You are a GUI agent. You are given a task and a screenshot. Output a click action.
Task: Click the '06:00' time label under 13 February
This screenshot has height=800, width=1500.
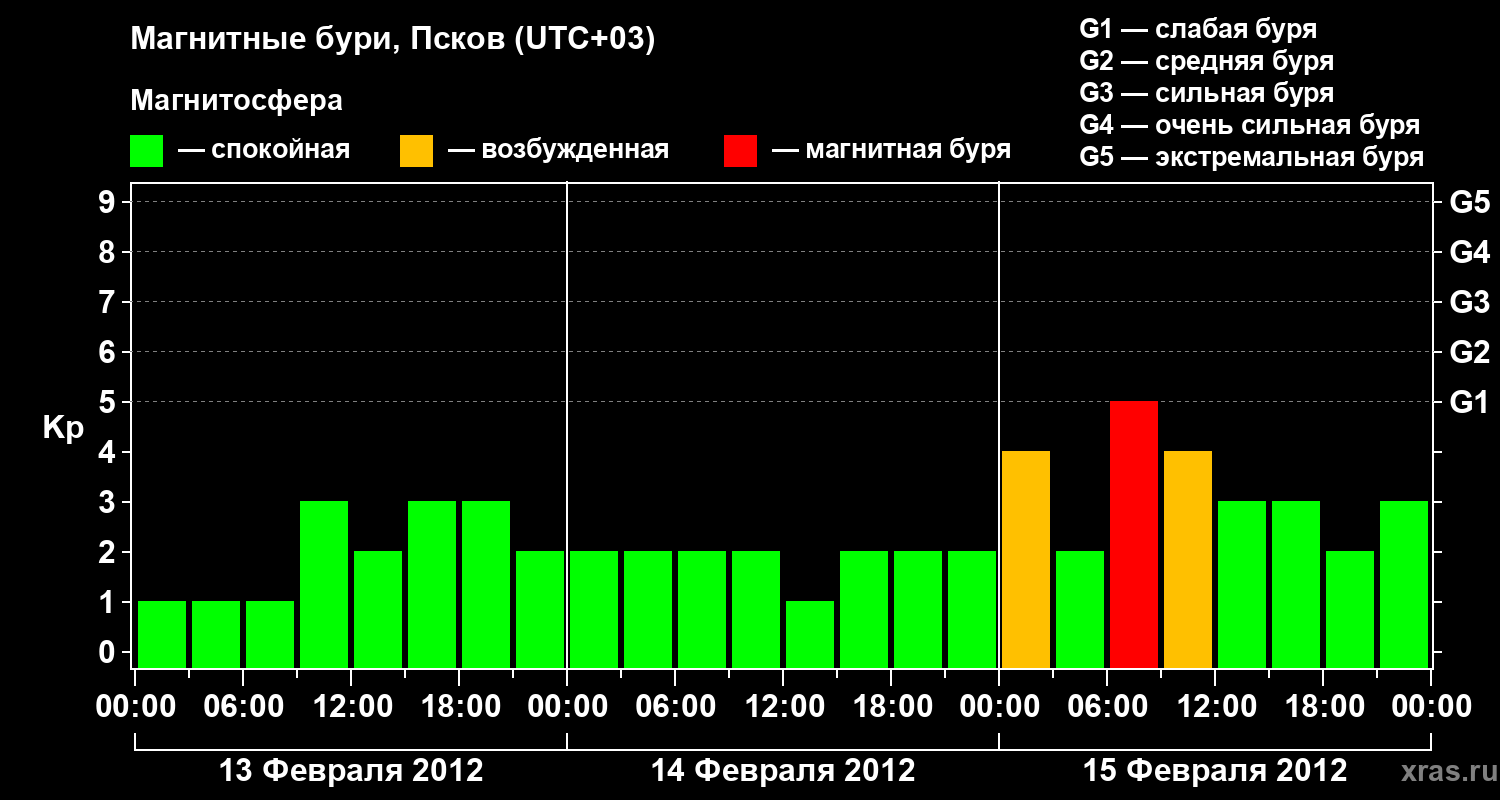(x=243, y=707)
